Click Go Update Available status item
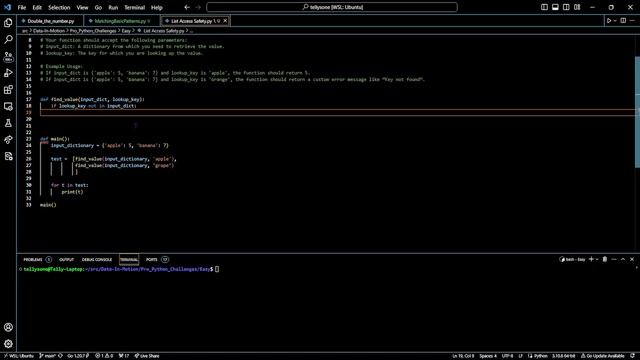 click(x=602, y=356)
